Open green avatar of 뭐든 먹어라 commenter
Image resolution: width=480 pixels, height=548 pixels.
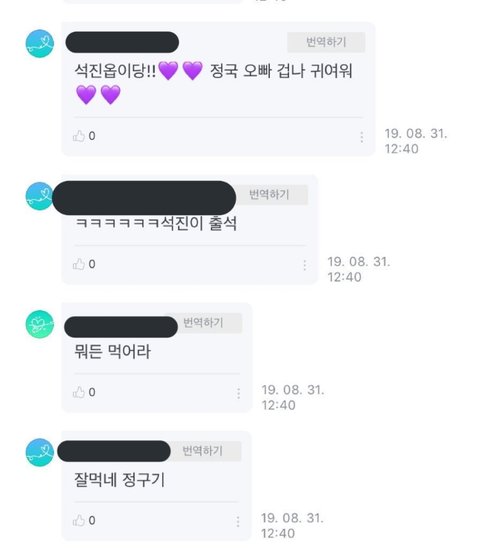40,324
